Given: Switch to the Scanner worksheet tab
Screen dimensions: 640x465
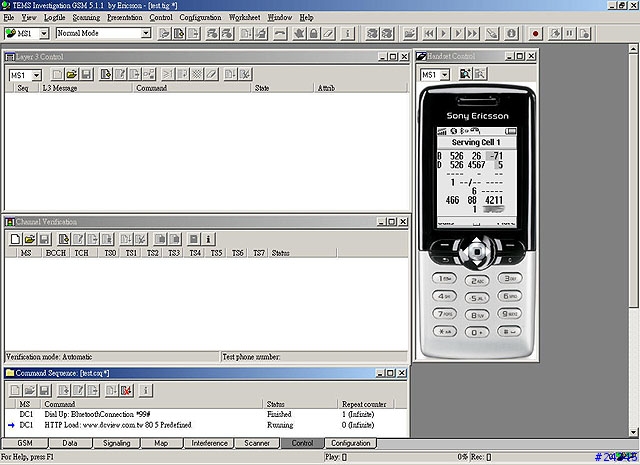Looking at the screenshot, I should coord(257,443).
